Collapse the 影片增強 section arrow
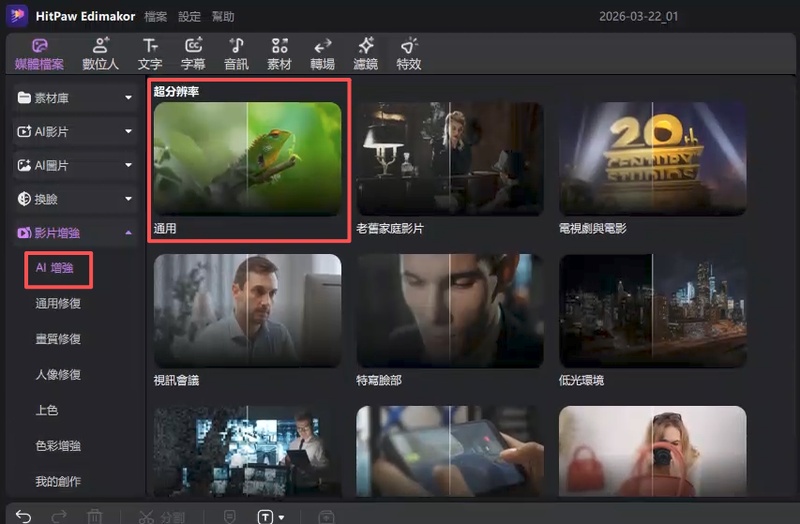The height and width of the screenshot is (524, 800). [129, 233]
